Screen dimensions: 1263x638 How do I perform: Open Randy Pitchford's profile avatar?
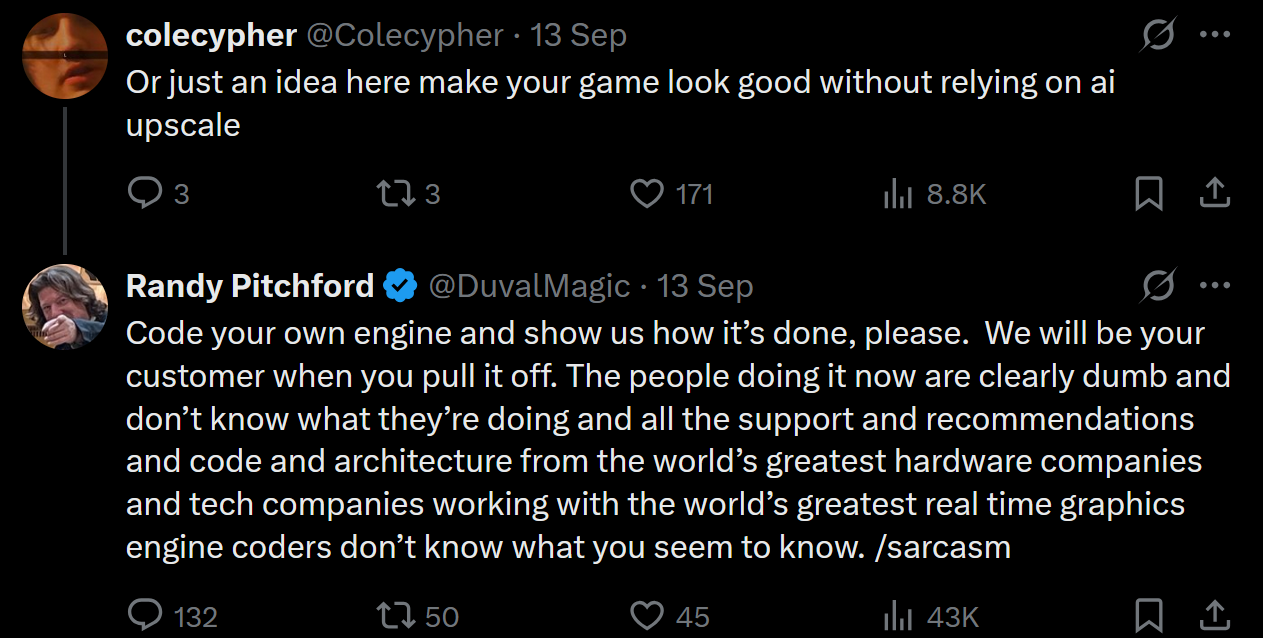pyautogui.click(x=65, y=307)
